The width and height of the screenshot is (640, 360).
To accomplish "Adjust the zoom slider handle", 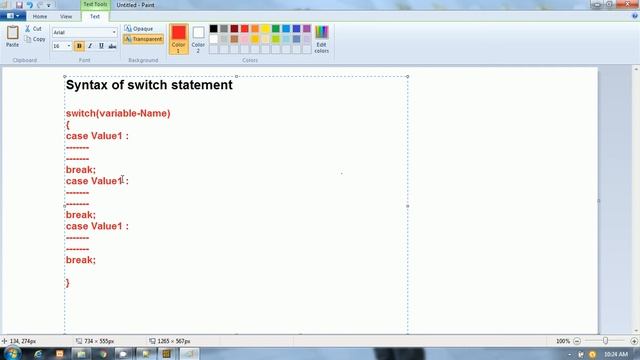I will click(x=605, y=341).
